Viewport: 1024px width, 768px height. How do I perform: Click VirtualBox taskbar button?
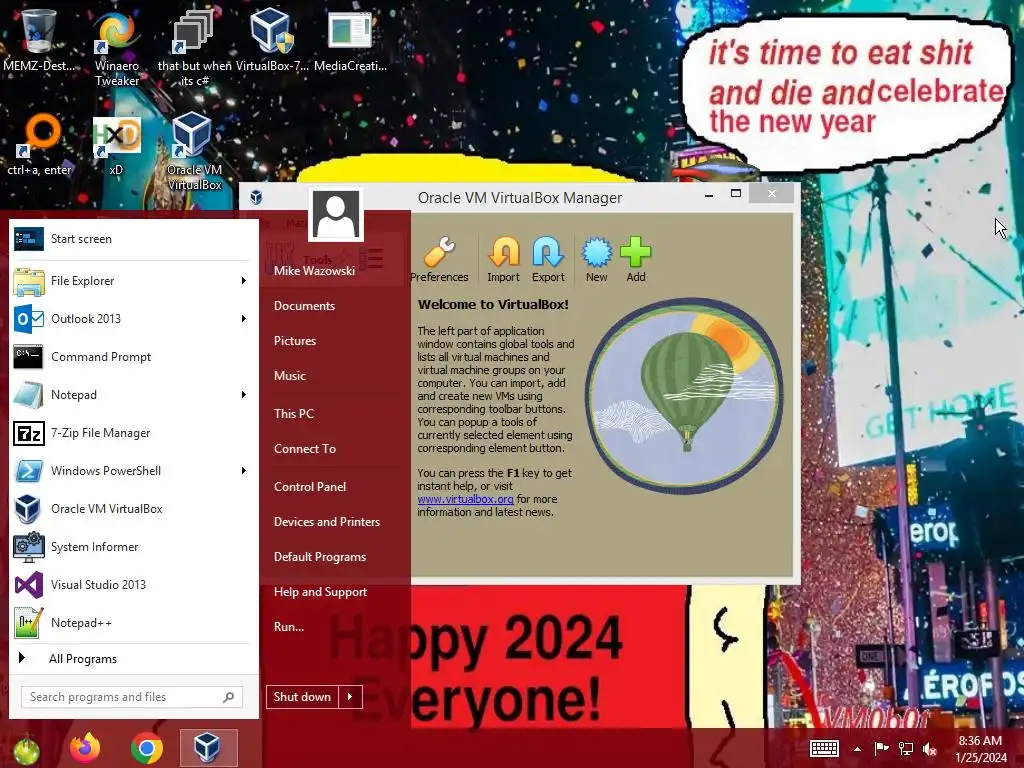(208, 748)
